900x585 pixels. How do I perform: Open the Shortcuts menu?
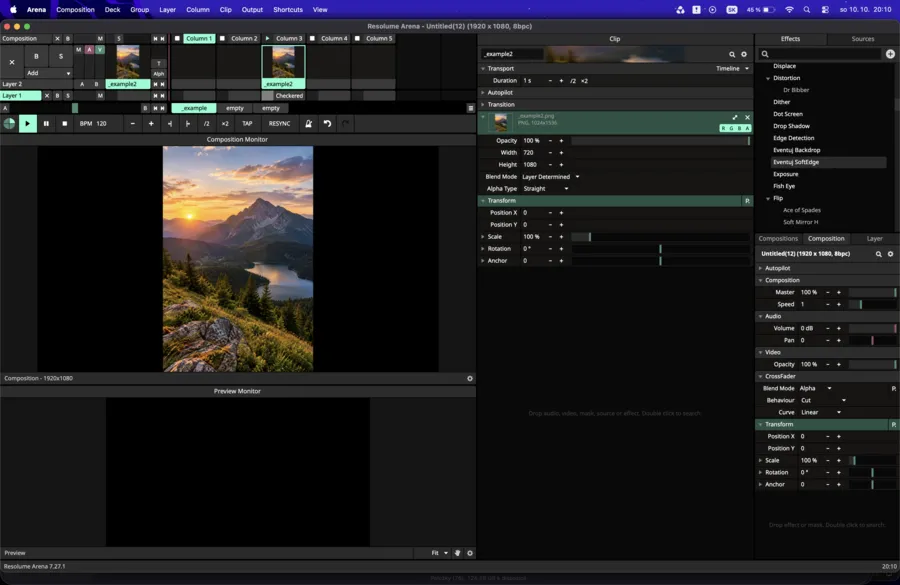click(x=288, y=10)
